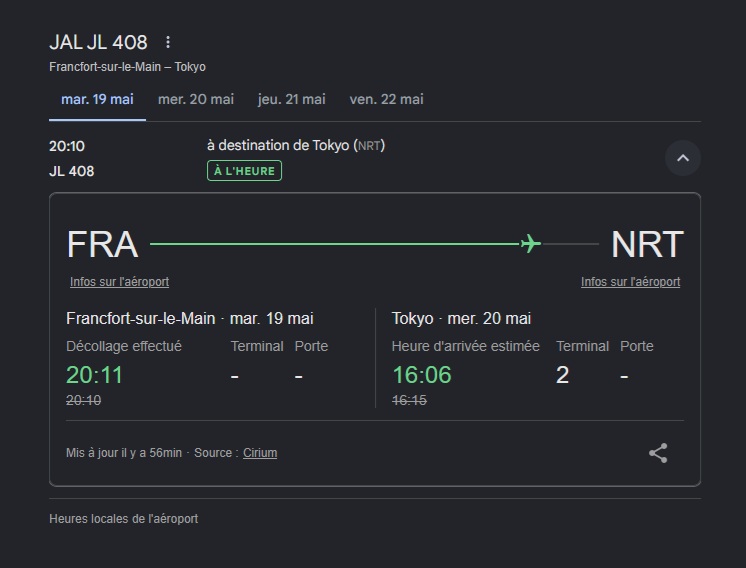Click the crossed-out scheduled time 20:10
Screen dimensions: 746x568
coord(84,401)
